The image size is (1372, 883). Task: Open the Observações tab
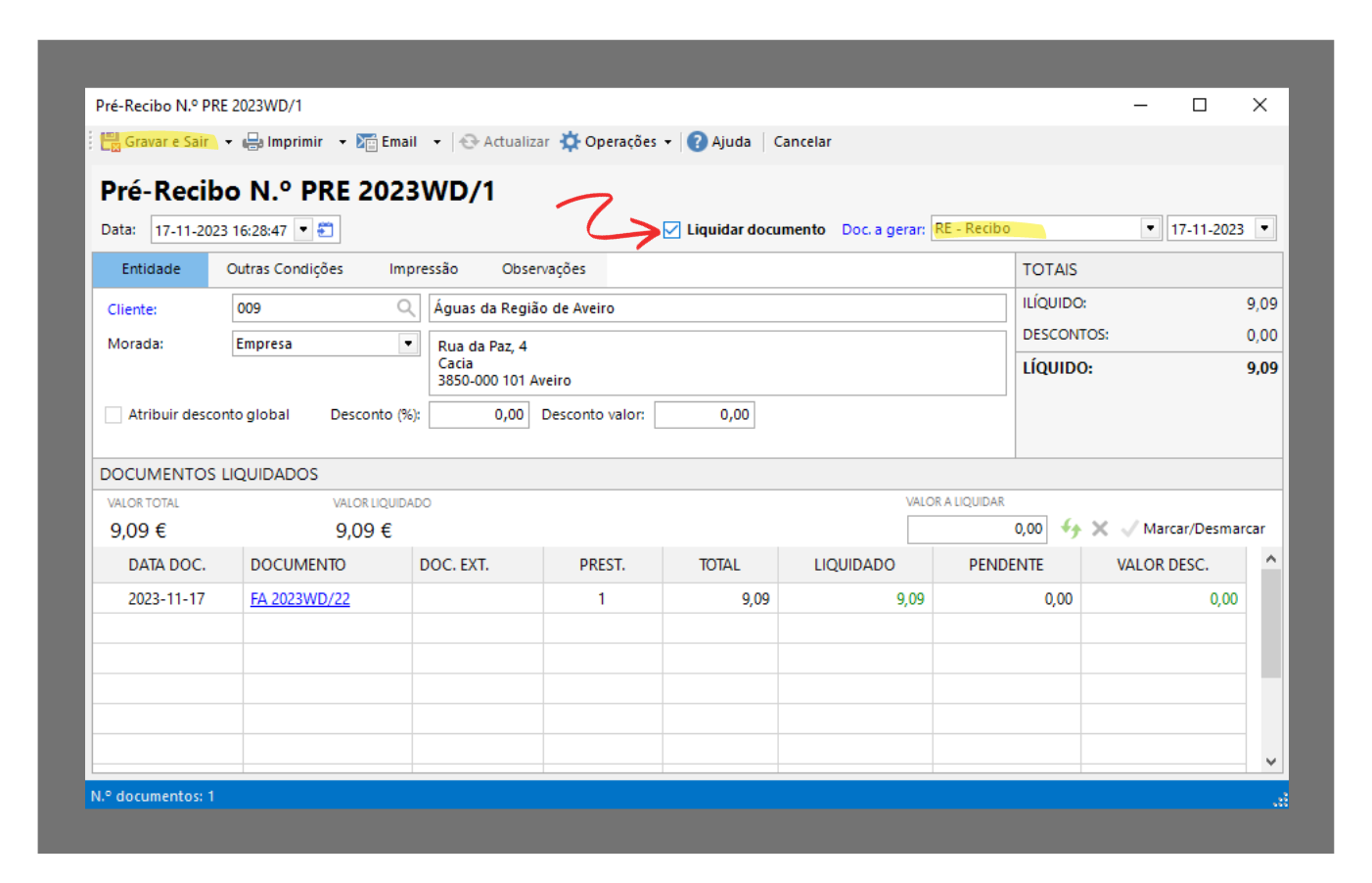tap(543, 269)
